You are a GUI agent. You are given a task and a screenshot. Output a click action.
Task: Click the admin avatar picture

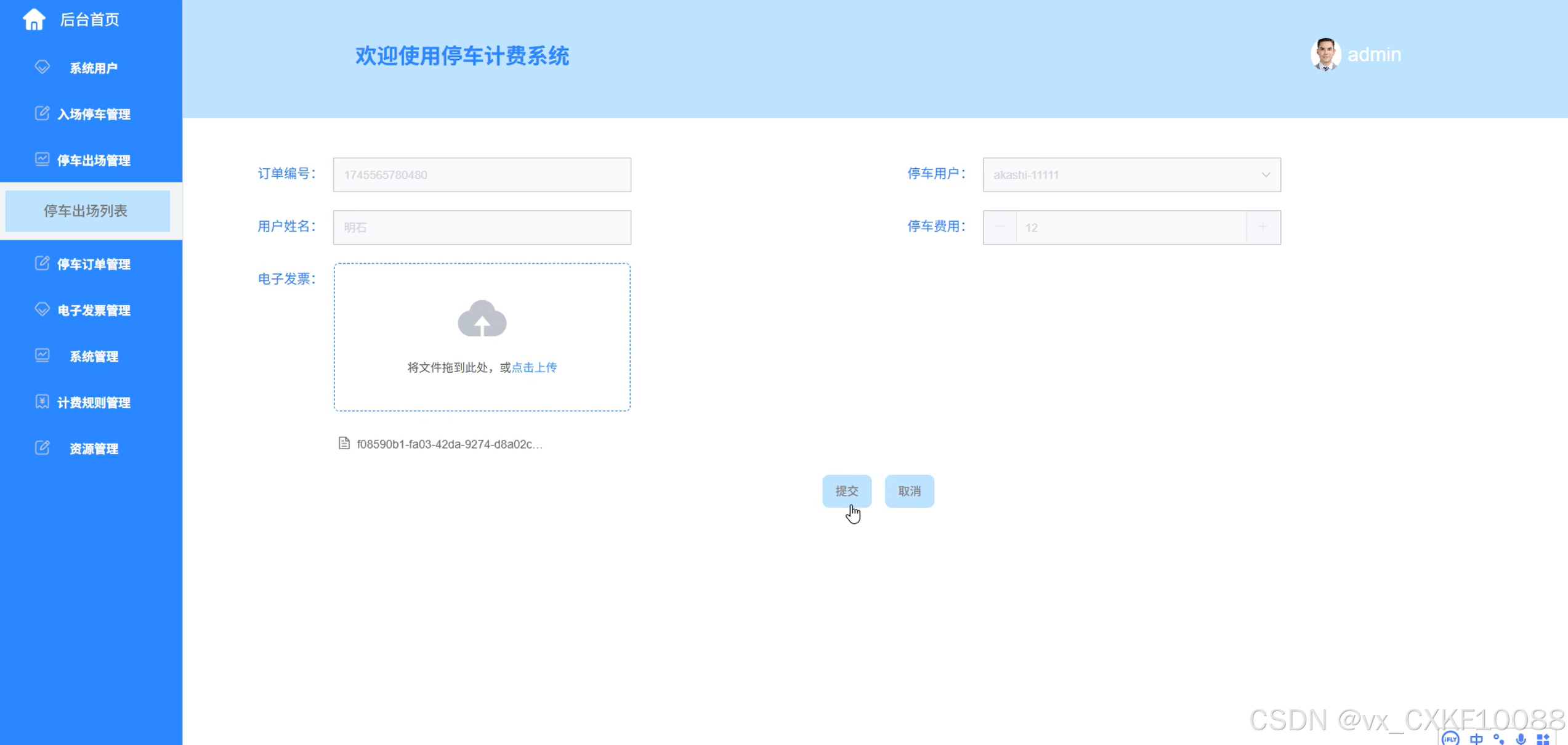[1325, 55]
